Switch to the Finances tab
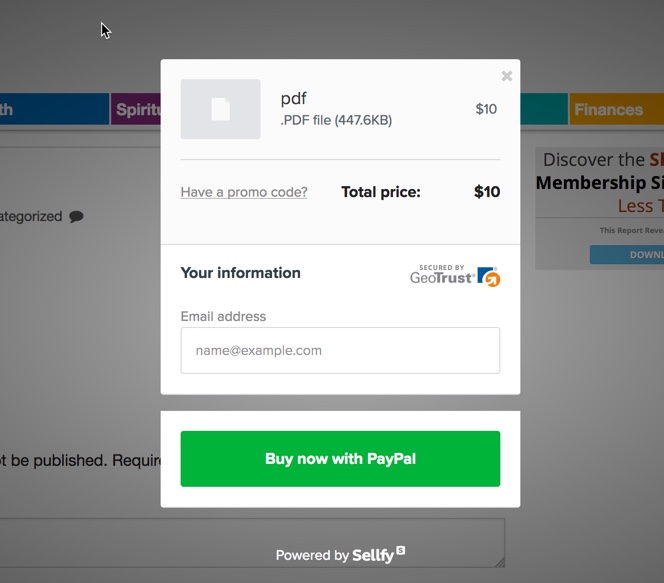664x583 pixels. click(x=617, y=109)
